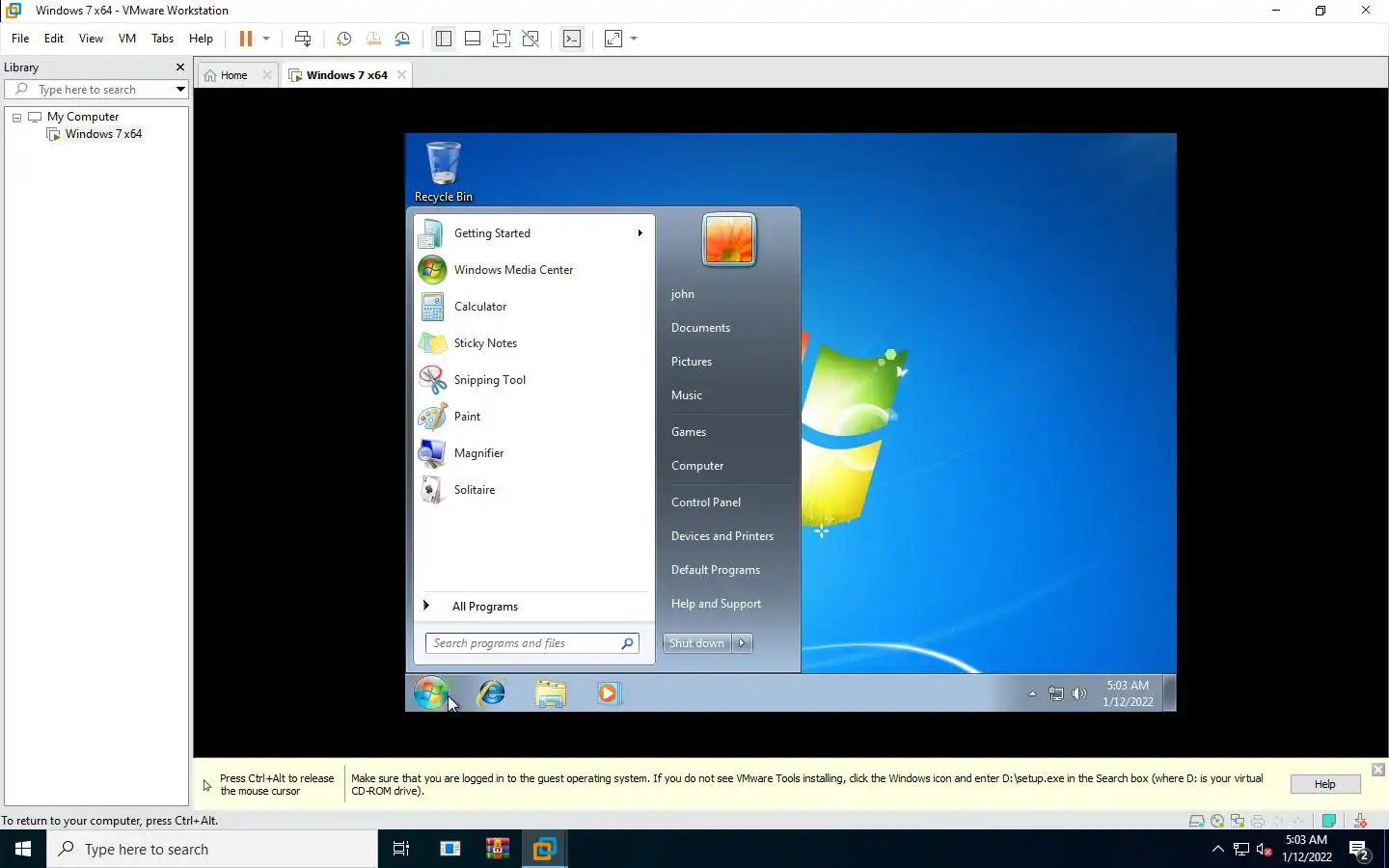The width and height of the screenshot is (1389, 868).
Task: Pause the virtual machine with the toolbar pause icon
Action: [245, 39]
